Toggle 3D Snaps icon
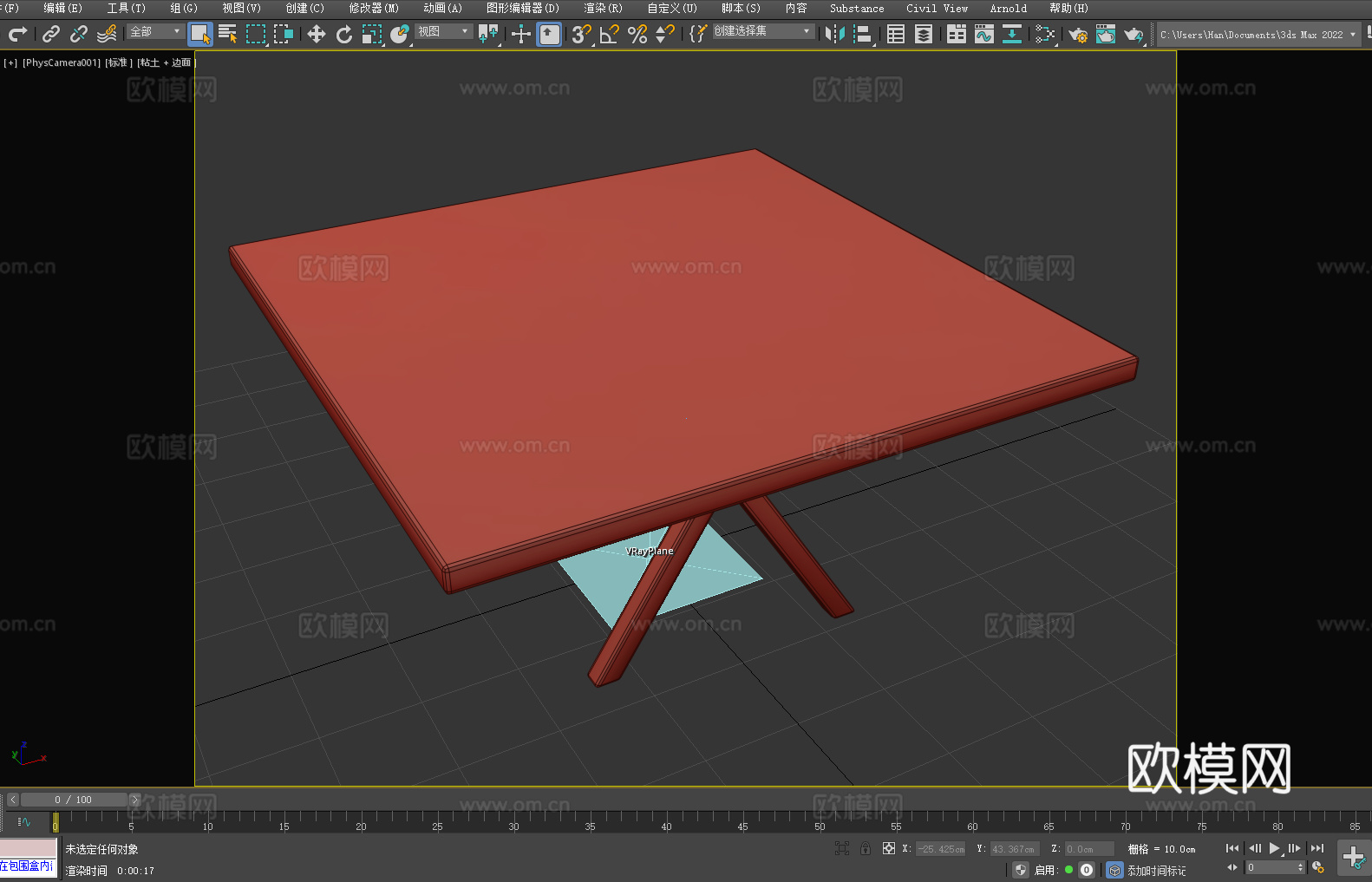 pos(582,34)
